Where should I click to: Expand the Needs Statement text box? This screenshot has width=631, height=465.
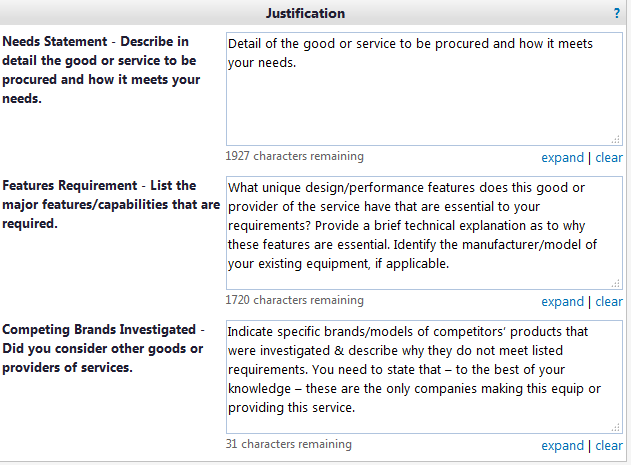[x=562, y=158]
